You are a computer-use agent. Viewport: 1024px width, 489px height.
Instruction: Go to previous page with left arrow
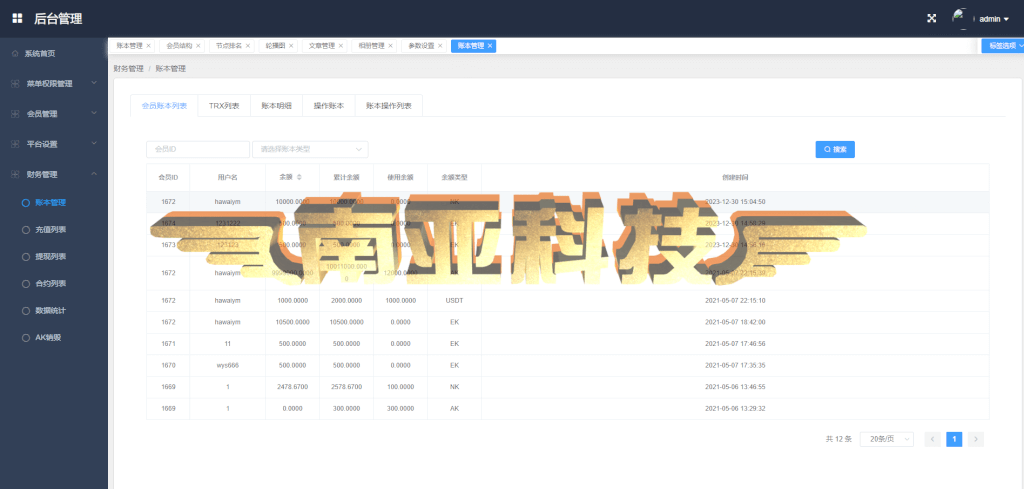pos(933,439)
